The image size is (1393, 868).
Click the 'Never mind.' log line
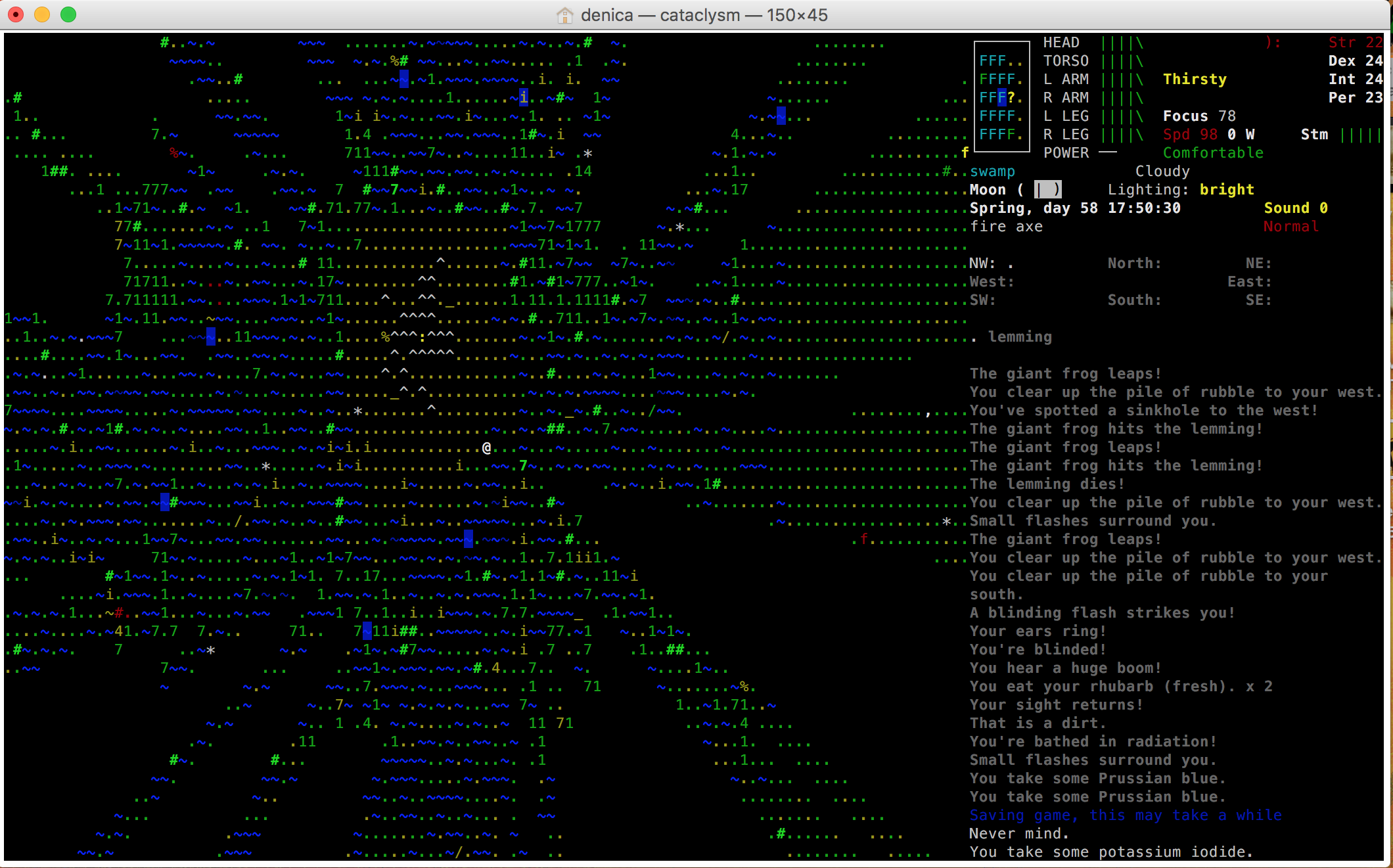tap(1020, 834)
